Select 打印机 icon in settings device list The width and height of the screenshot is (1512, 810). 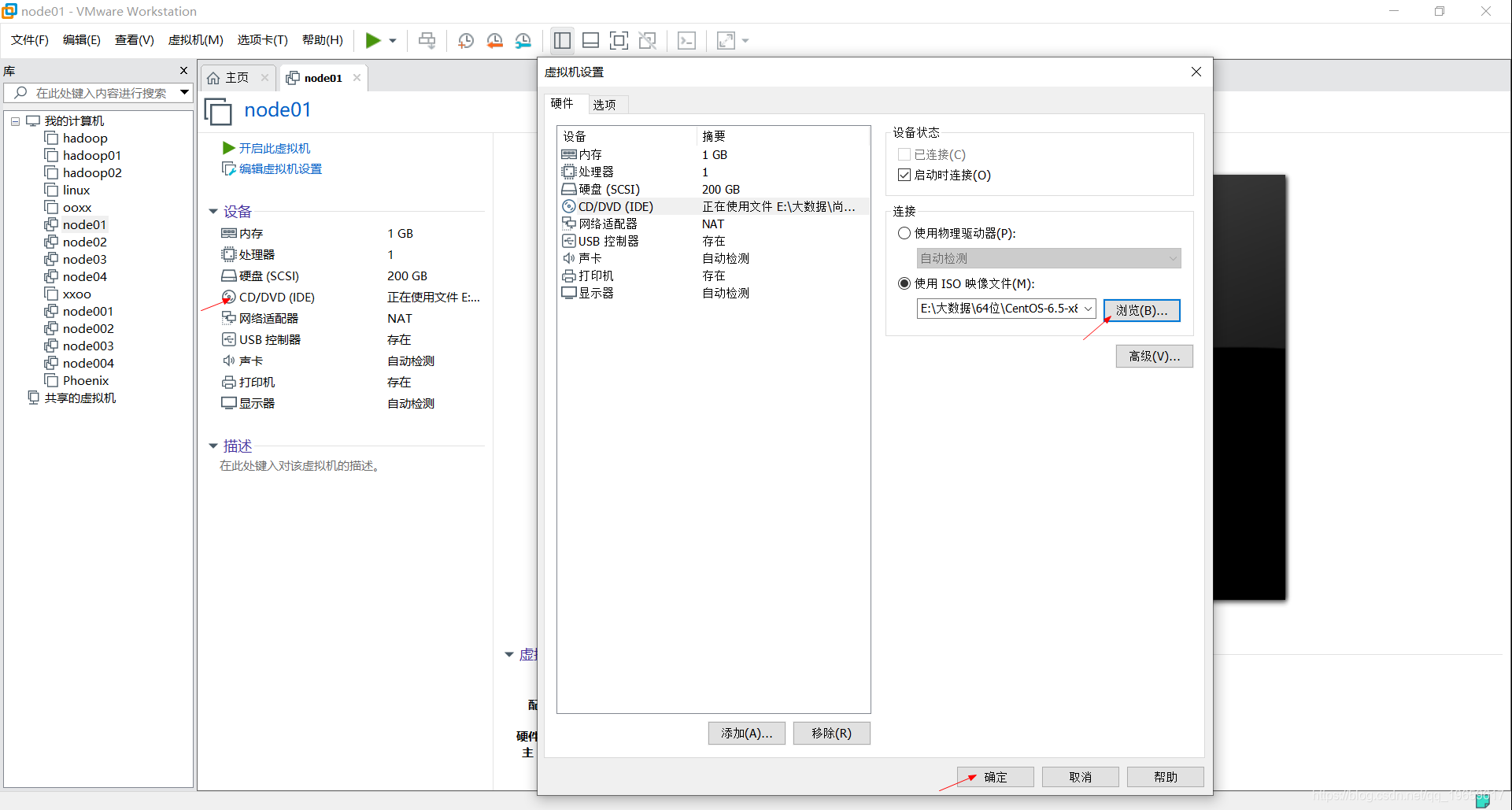pyautogui.click(x=569, y=276)
